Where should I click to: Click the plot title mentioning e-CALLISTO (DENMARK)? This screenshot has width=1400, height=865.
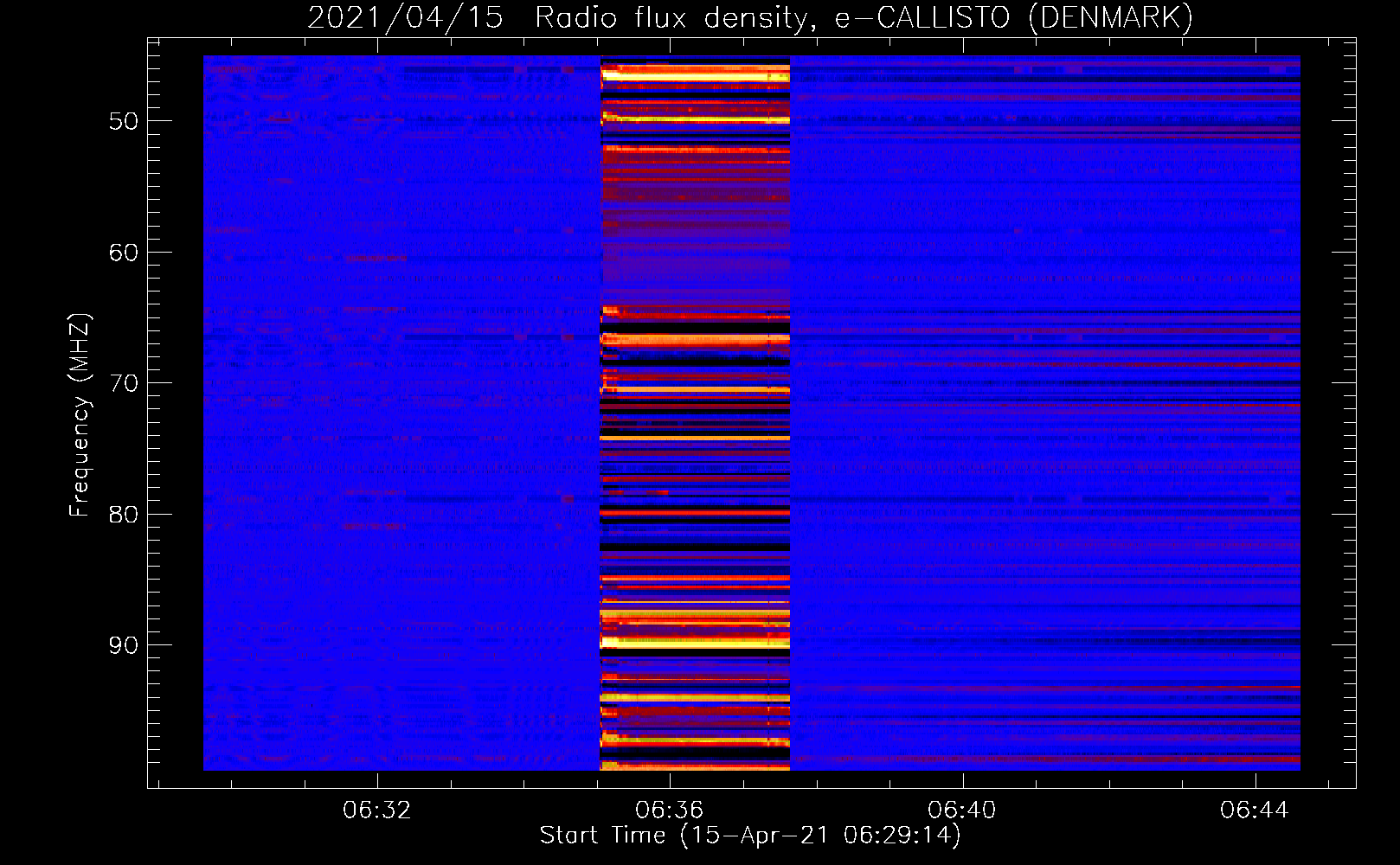pyautogui.click(x=750, y=17)
